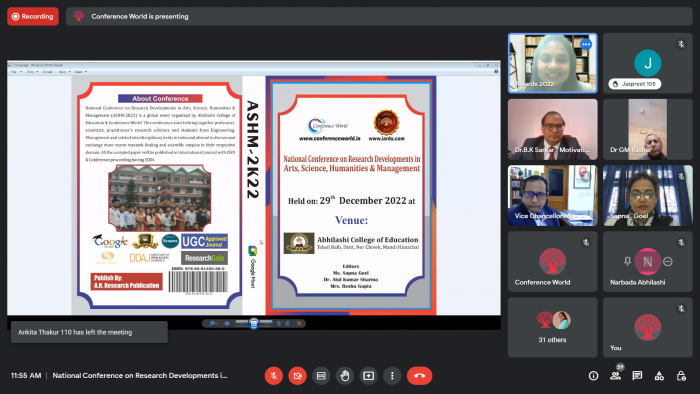Raise your hand
Viewport: 700px width, 394px height.
(345, 376)
